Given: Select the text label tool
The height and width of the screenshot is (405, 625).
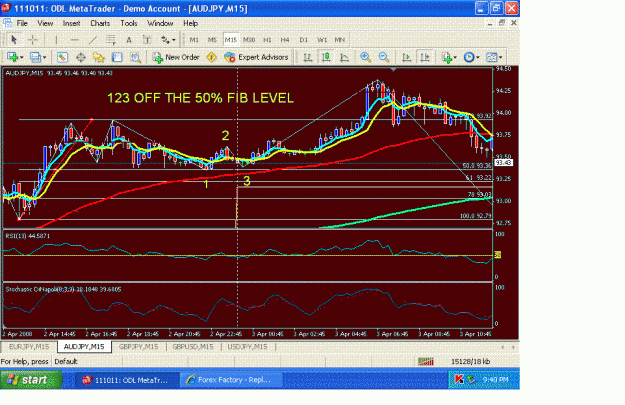Looking at the screenshot, I should [147, 39].
